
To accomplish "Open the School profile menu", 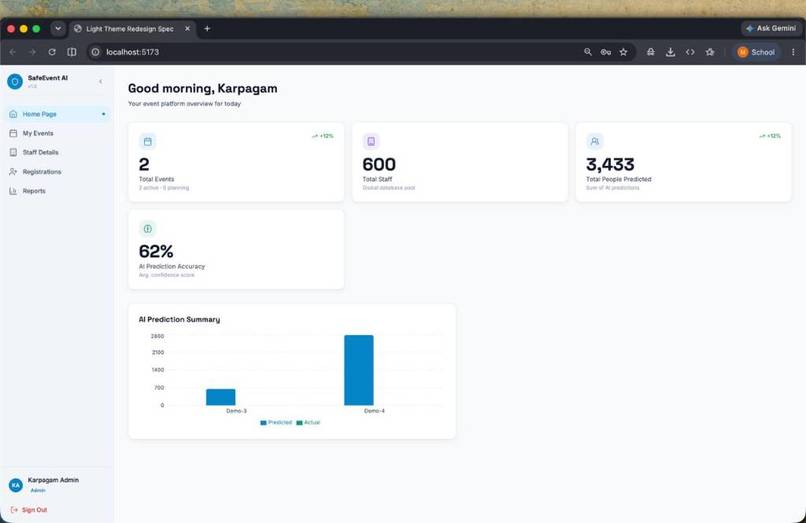I will pos(756,52).
